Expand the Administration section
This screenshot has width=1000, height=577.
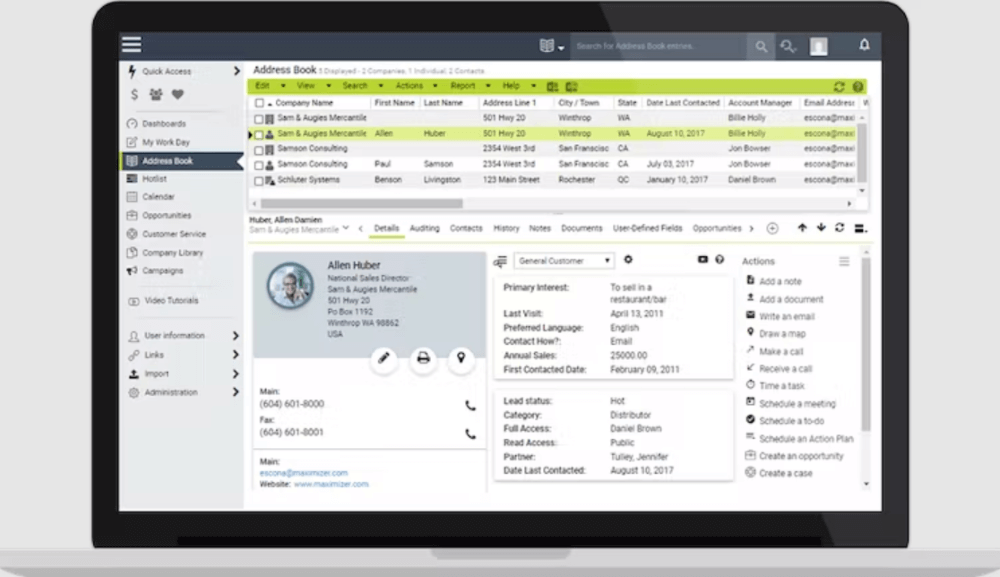(235, 392)
